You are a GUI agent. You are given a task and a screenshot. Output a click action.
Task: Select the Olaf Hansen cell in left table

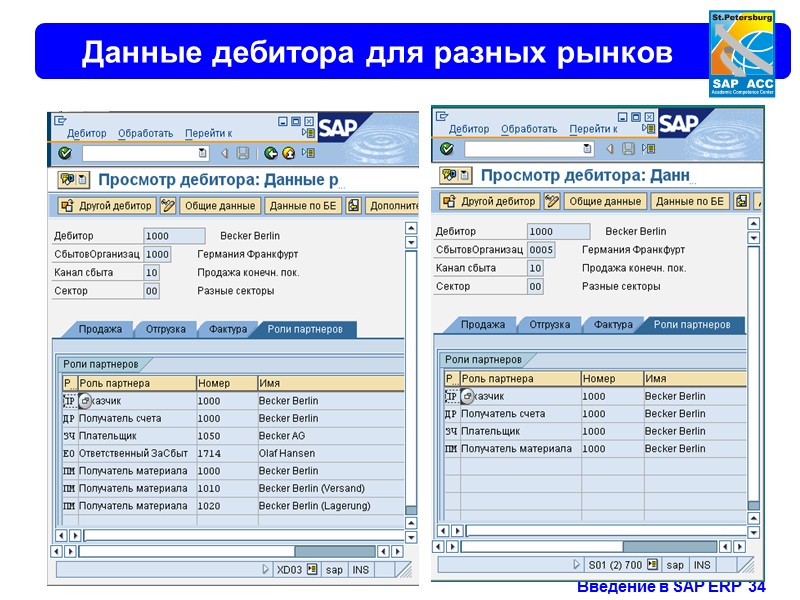(331, 453)
